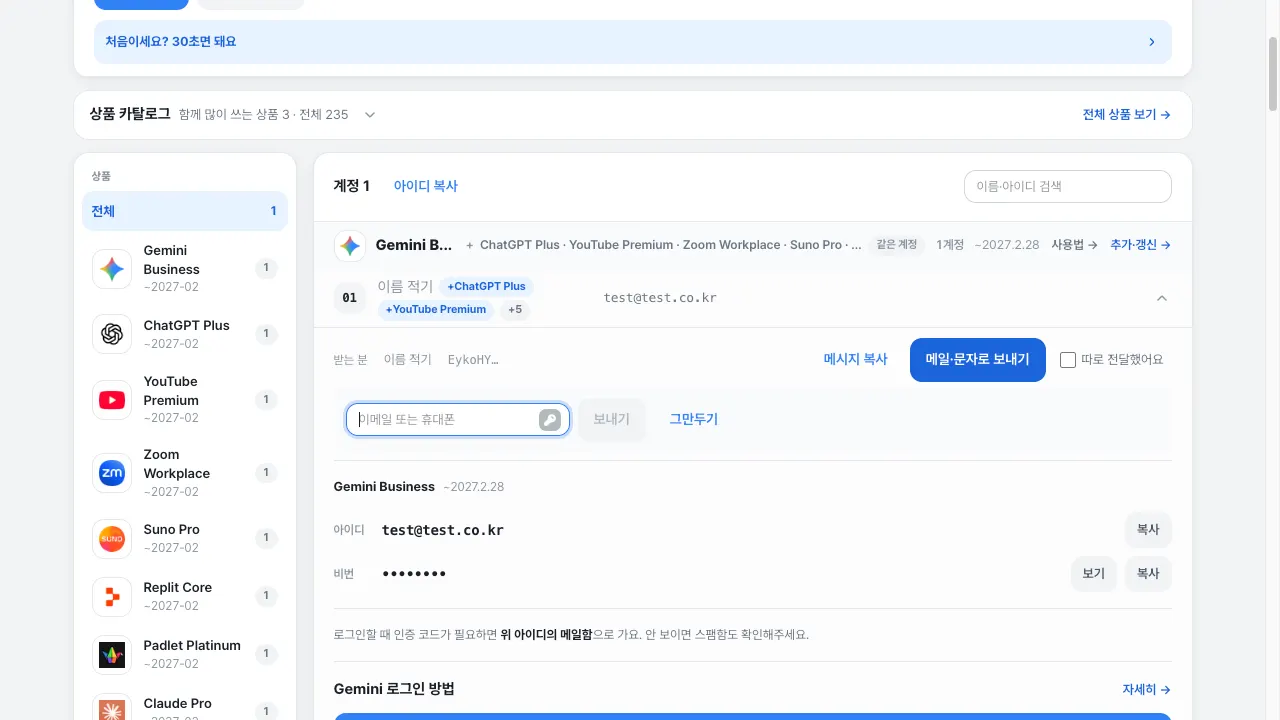This screenshot has height=720, width=1280.
Task: Copy the password with 복사 button
Action: click(x=1148, y=574)
